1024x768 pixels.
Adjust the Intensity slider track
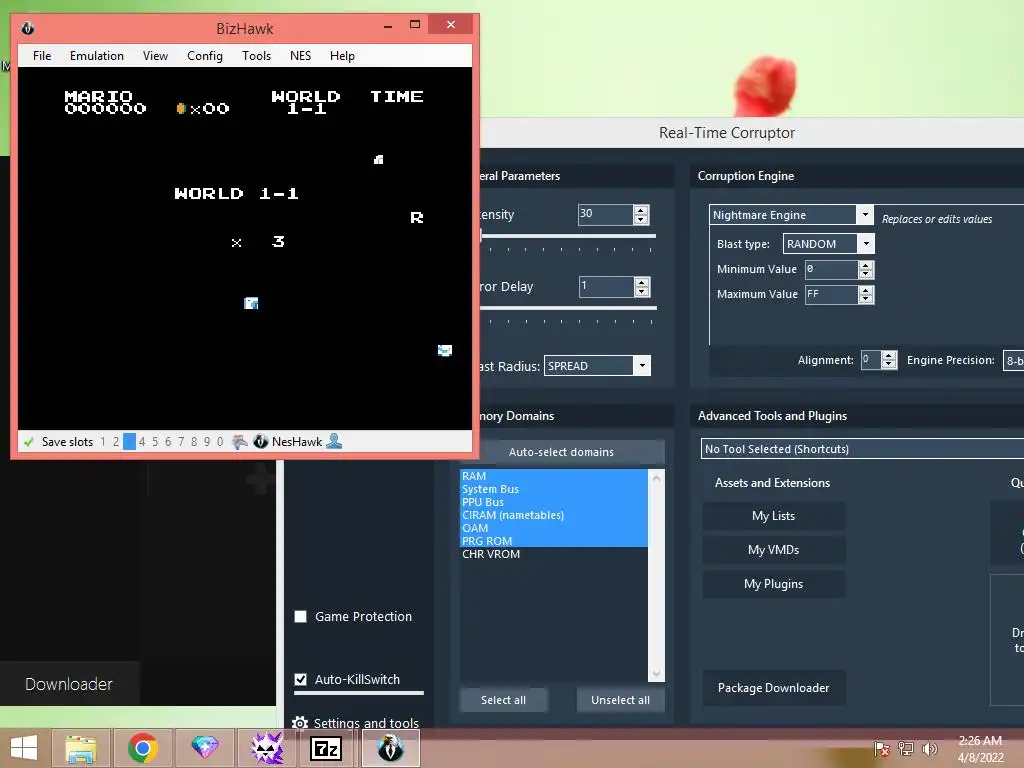point(568,236)
